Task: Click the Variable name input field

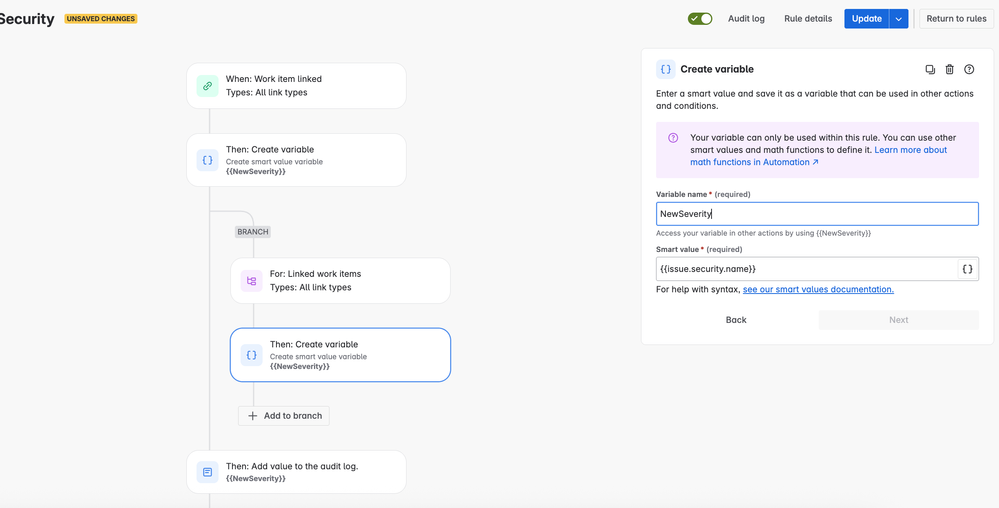Action: pyautogui.click(x=817, y=214)
